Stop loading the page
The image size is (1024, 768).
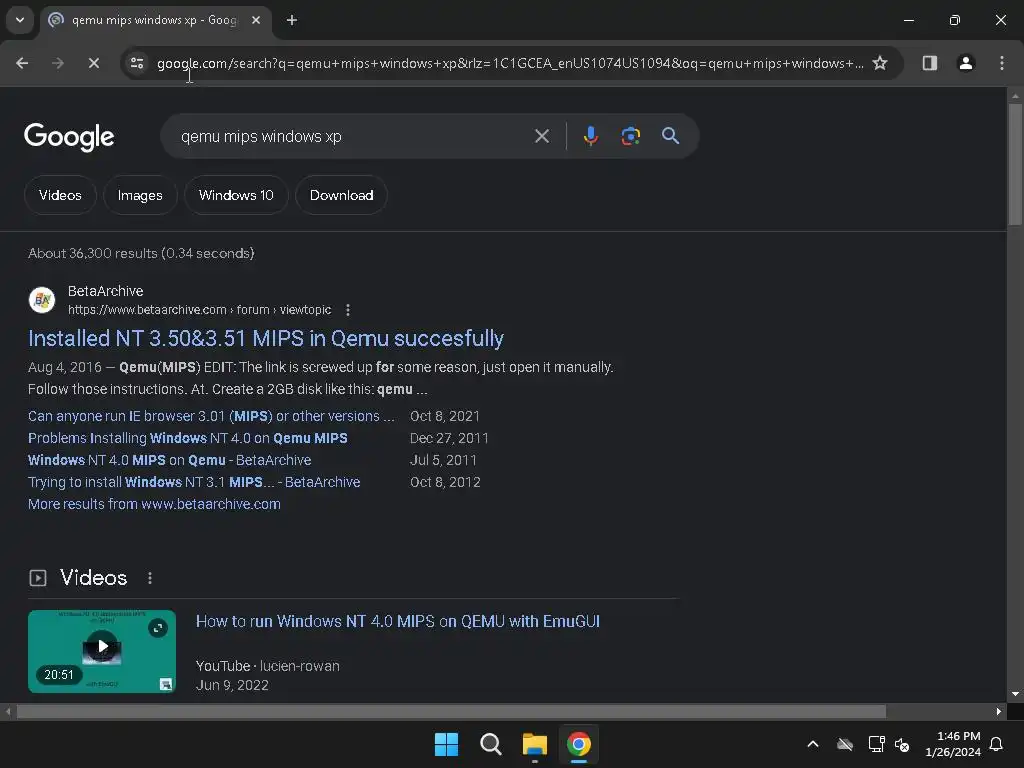coord(93,63)
